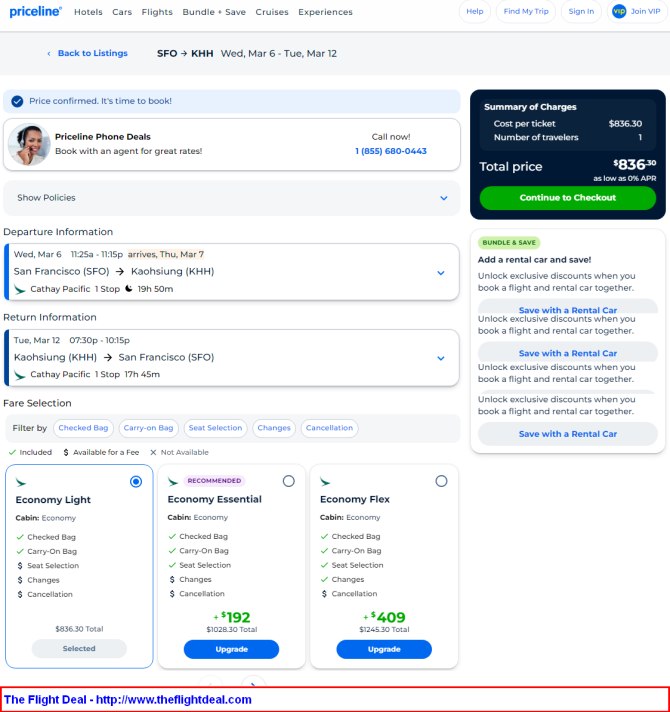Viewport: 670px width, 712px height.
Task: Click the Economy Light card airline logo
Action: pos(21,482)
